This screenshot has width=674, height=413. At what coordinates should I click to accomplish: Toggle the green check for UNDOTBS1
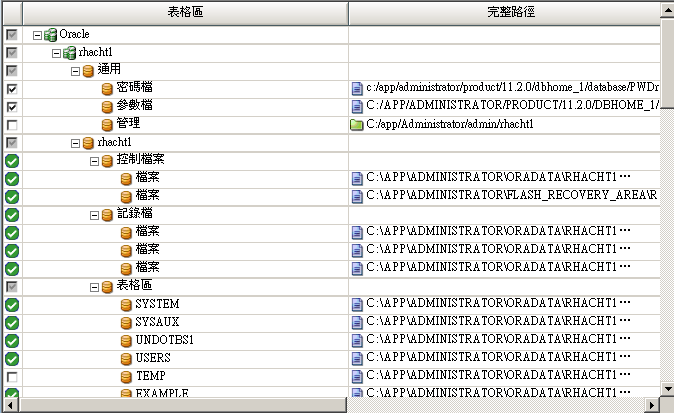[x=12, y=341]
